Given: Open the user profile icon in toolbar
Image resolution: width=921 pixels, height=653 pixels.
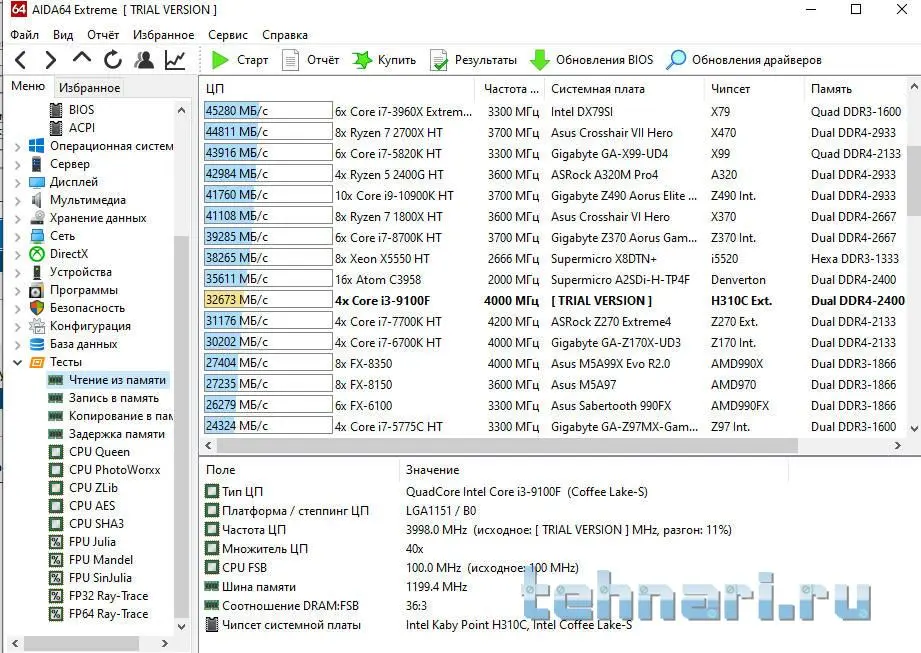Looking at the screenshot, I should click(144, 59).
